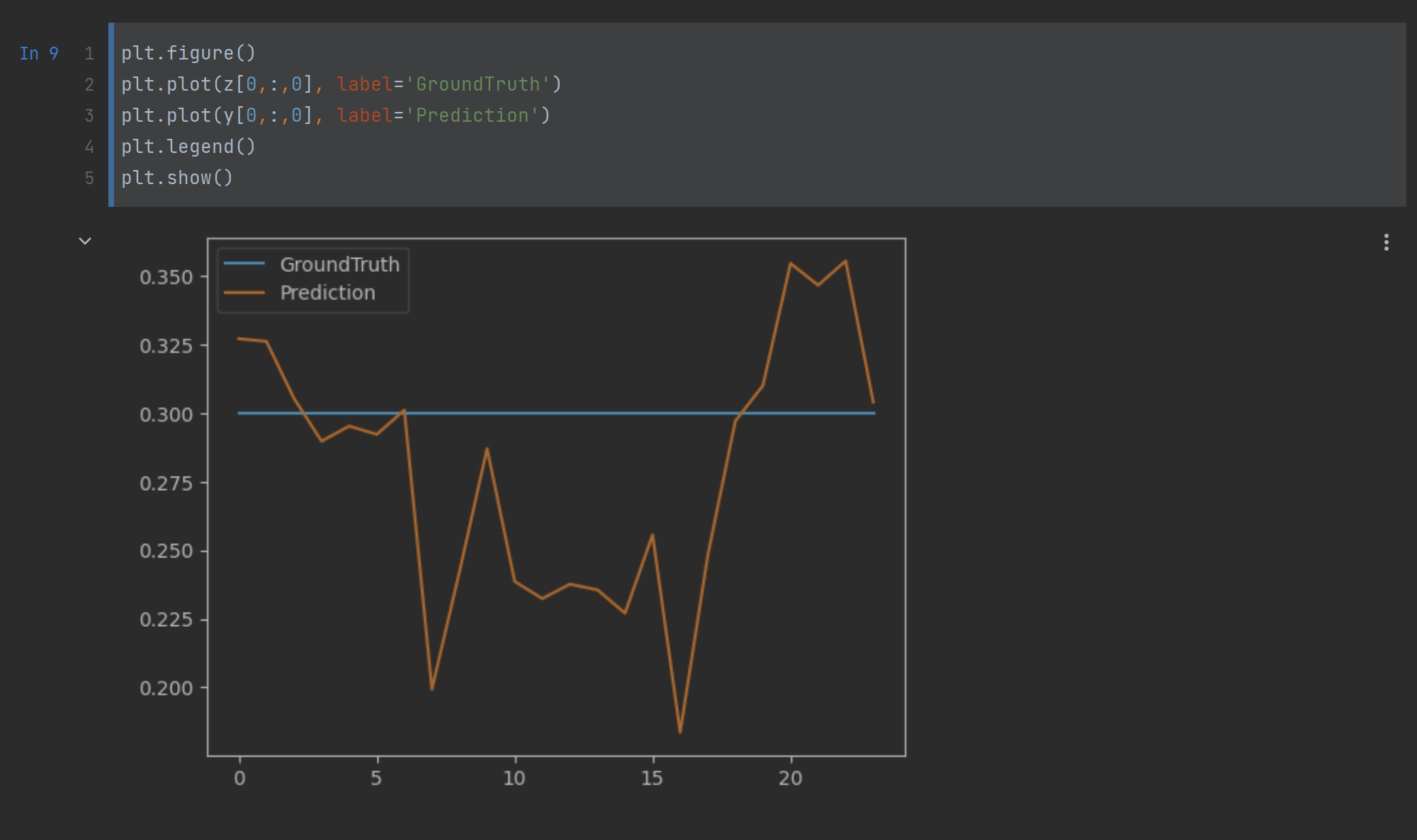Open the cell options kebab menu
Image resolution: width=1417 pixels, height=840 pixels.
click(1387, 243)
